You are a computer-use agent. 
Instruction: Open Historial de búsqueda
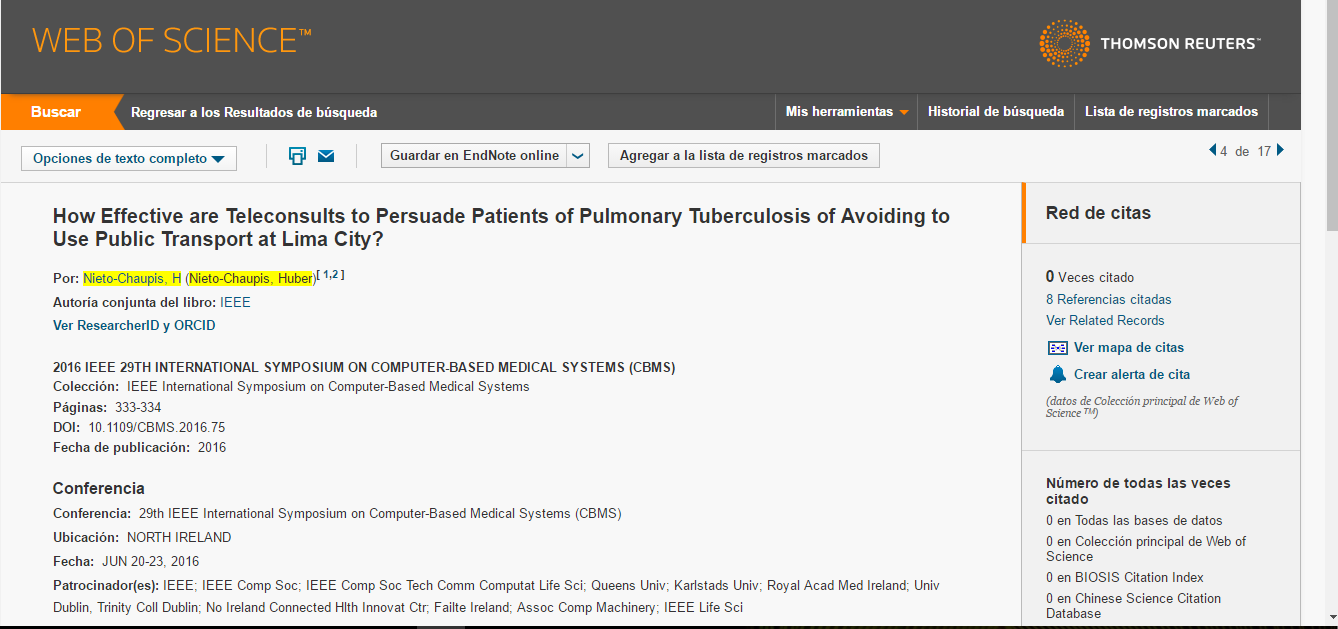(996, 112)
